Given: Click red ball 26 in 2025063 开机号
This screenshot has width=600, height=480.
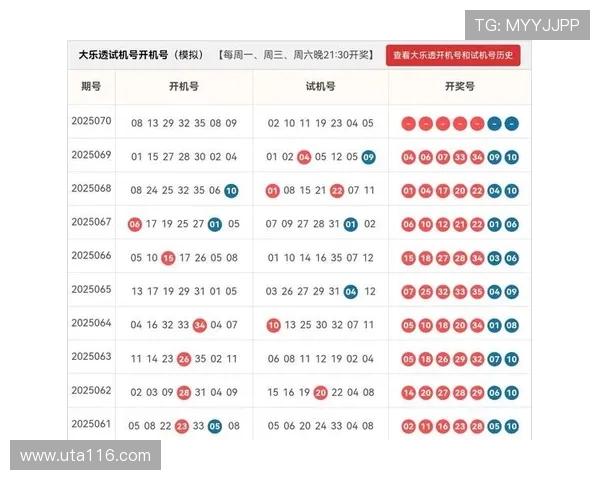Looking at the screenshot, I should (184, 359).
